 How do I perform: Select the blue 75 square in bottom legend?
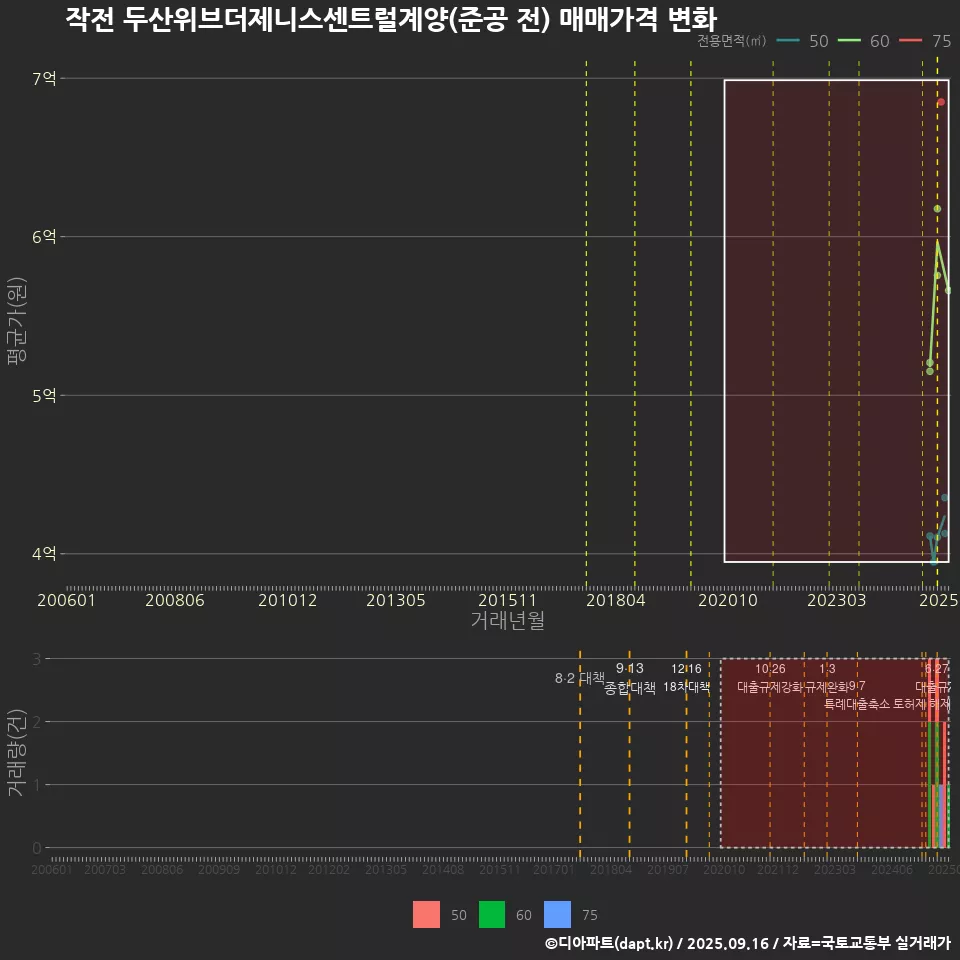coord(557,915)
